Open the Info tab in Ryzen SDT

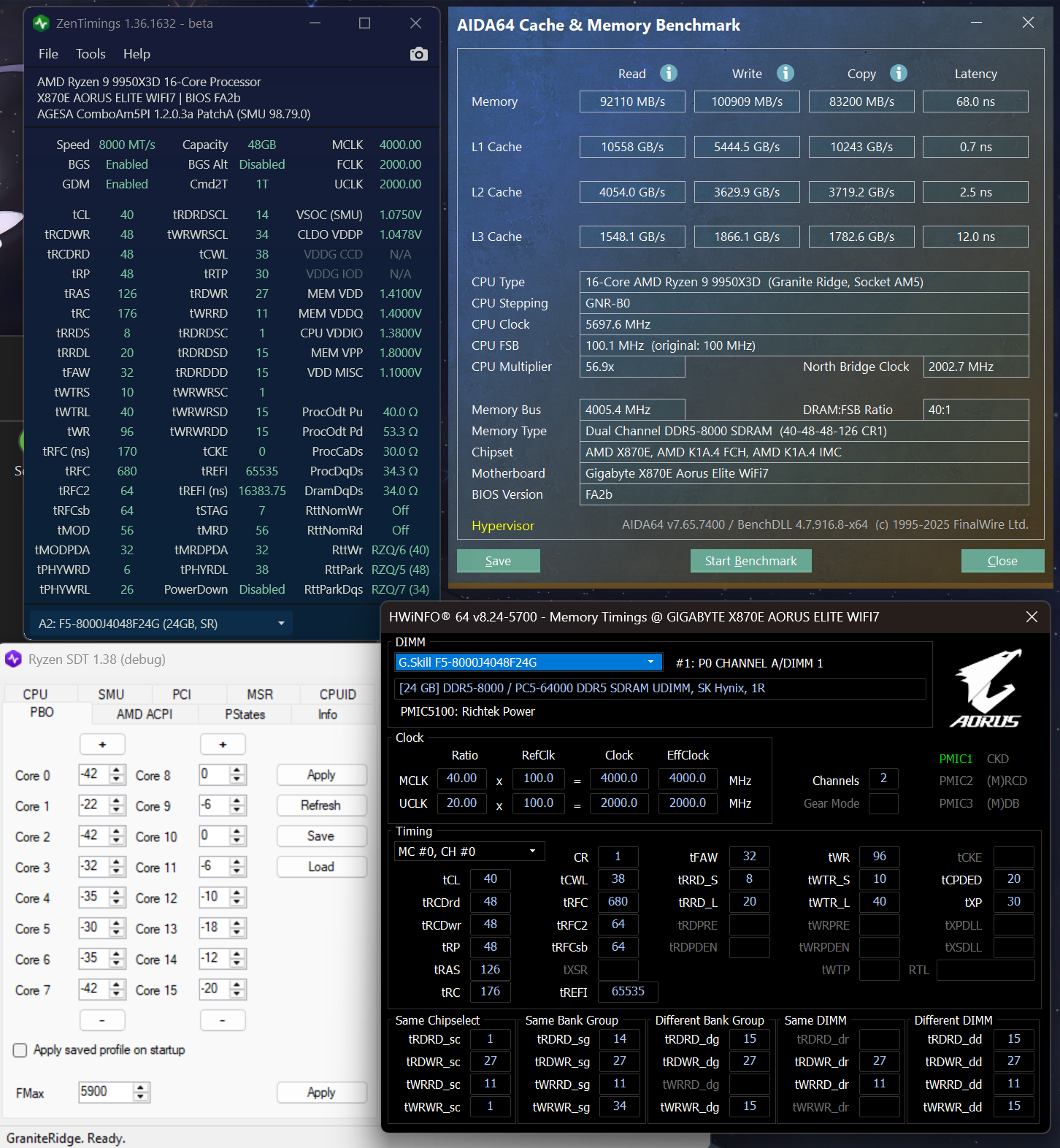[x=328, y=714]
